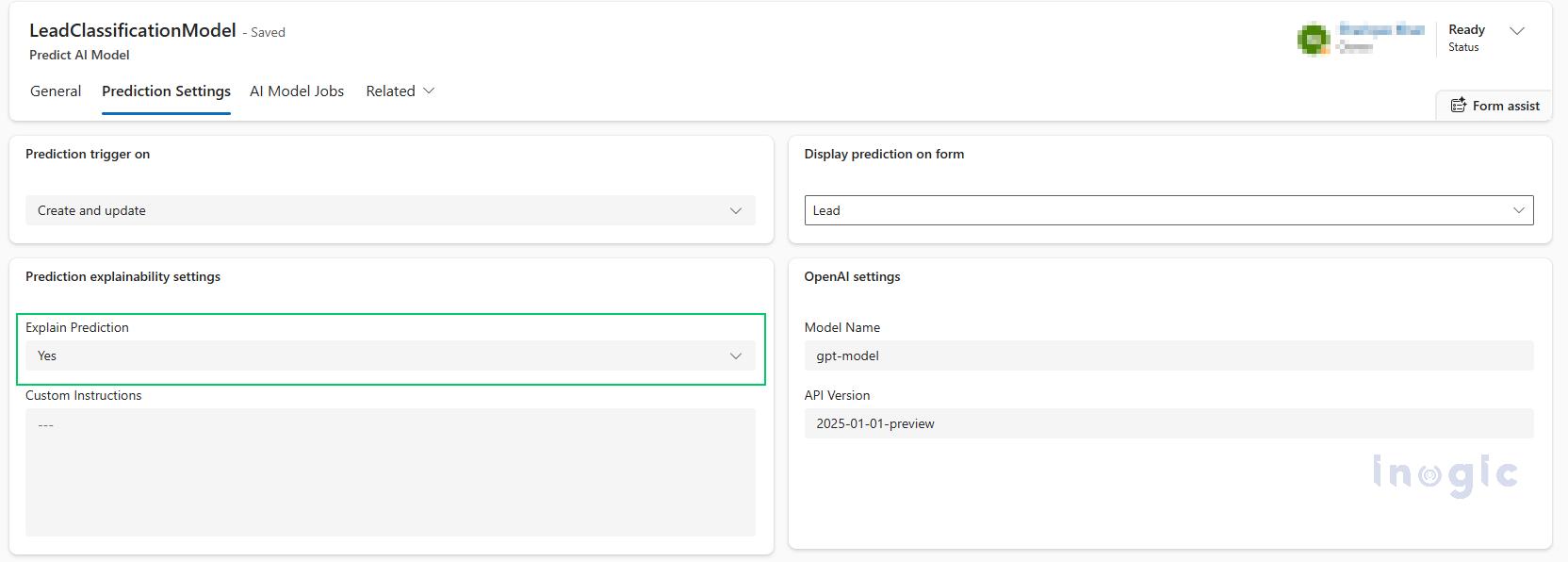Click the LeadClassificationModel record title
Image resolution: width=1568 pixels, height=562 pixels.
133,30
